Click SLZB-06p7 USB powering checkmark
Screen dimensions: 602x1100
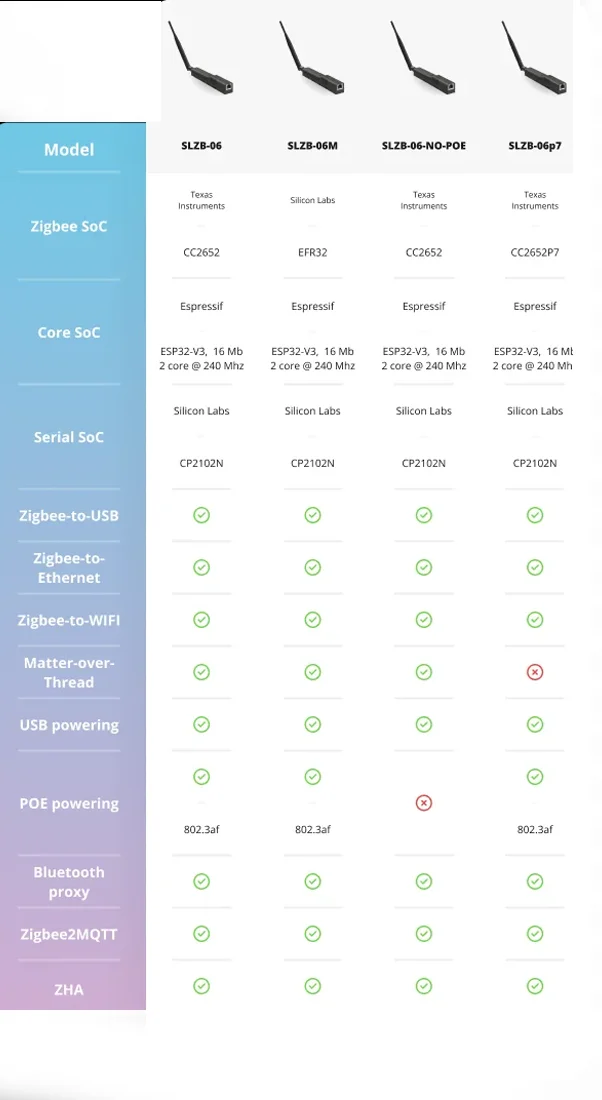535,724
